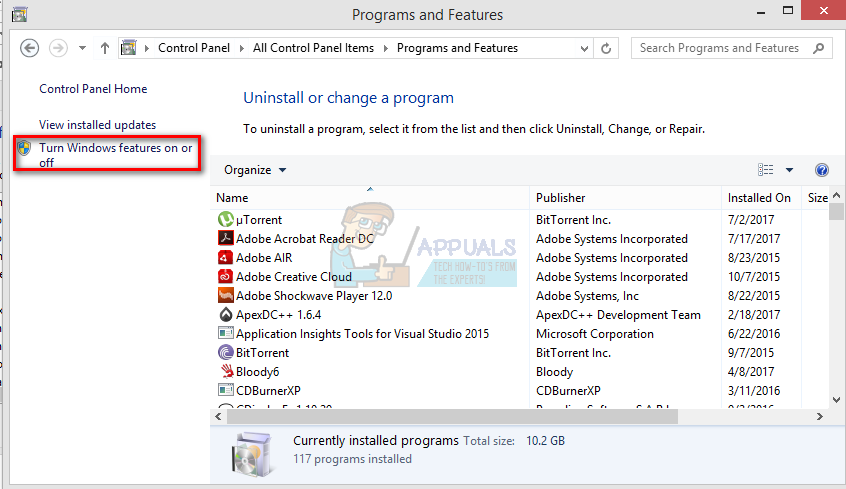846x489 pixels.
Task: Open the Organize menu
Action: 255,170
